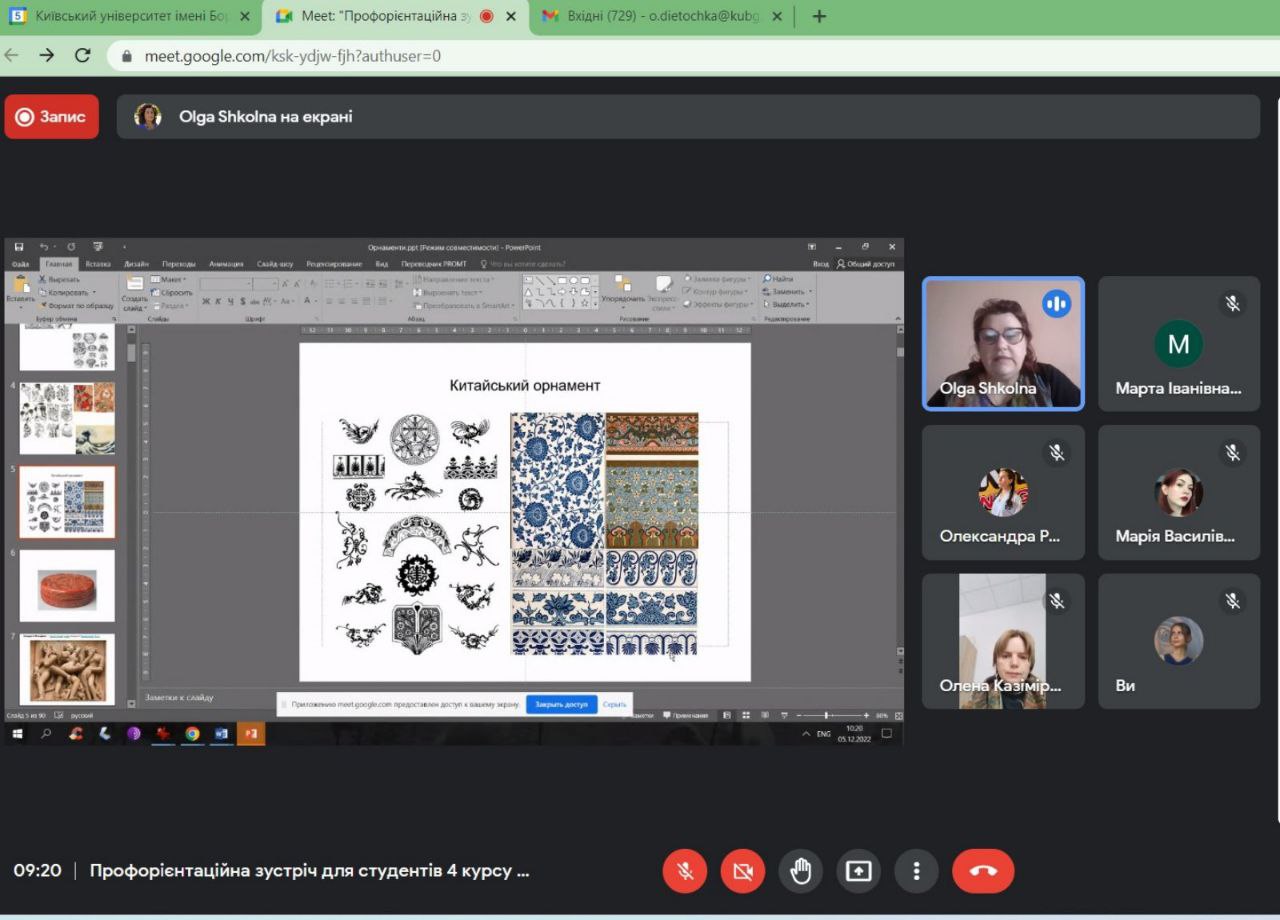Switch to the Вхідні Gmail tab
1280x920 pixels.
650,16
